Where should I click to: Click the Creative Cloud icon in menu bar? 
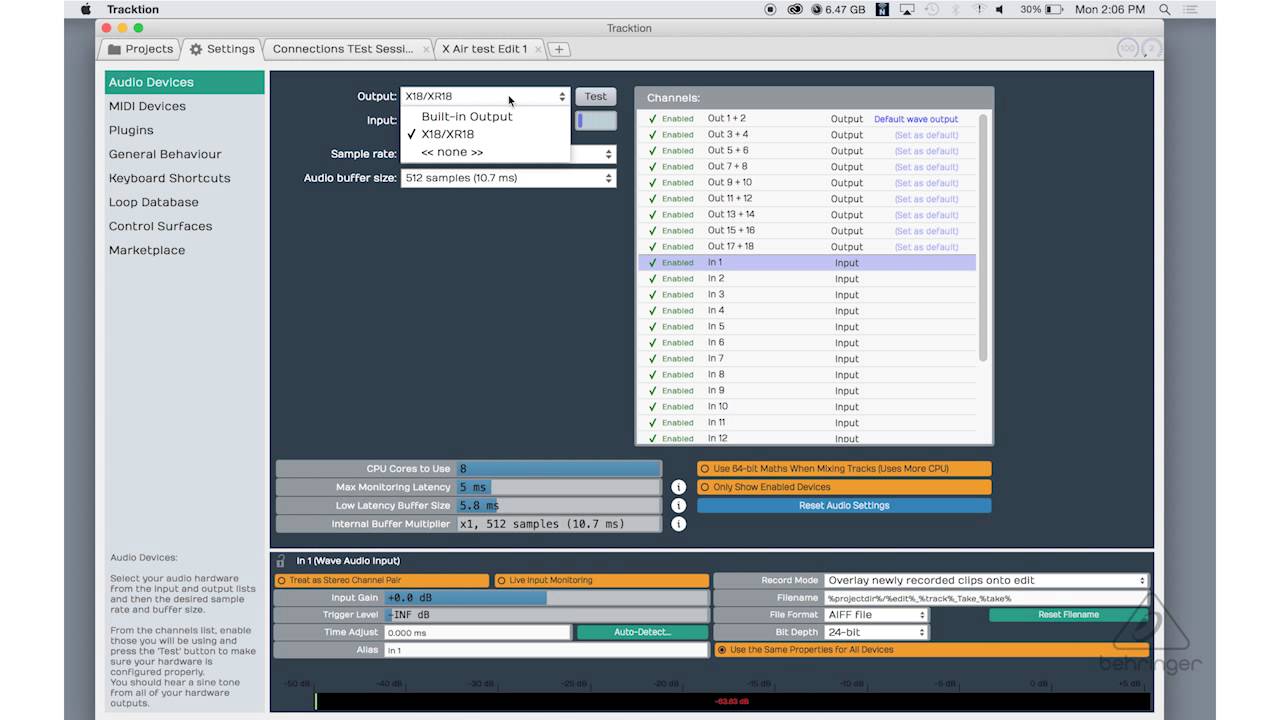(794, 9)
